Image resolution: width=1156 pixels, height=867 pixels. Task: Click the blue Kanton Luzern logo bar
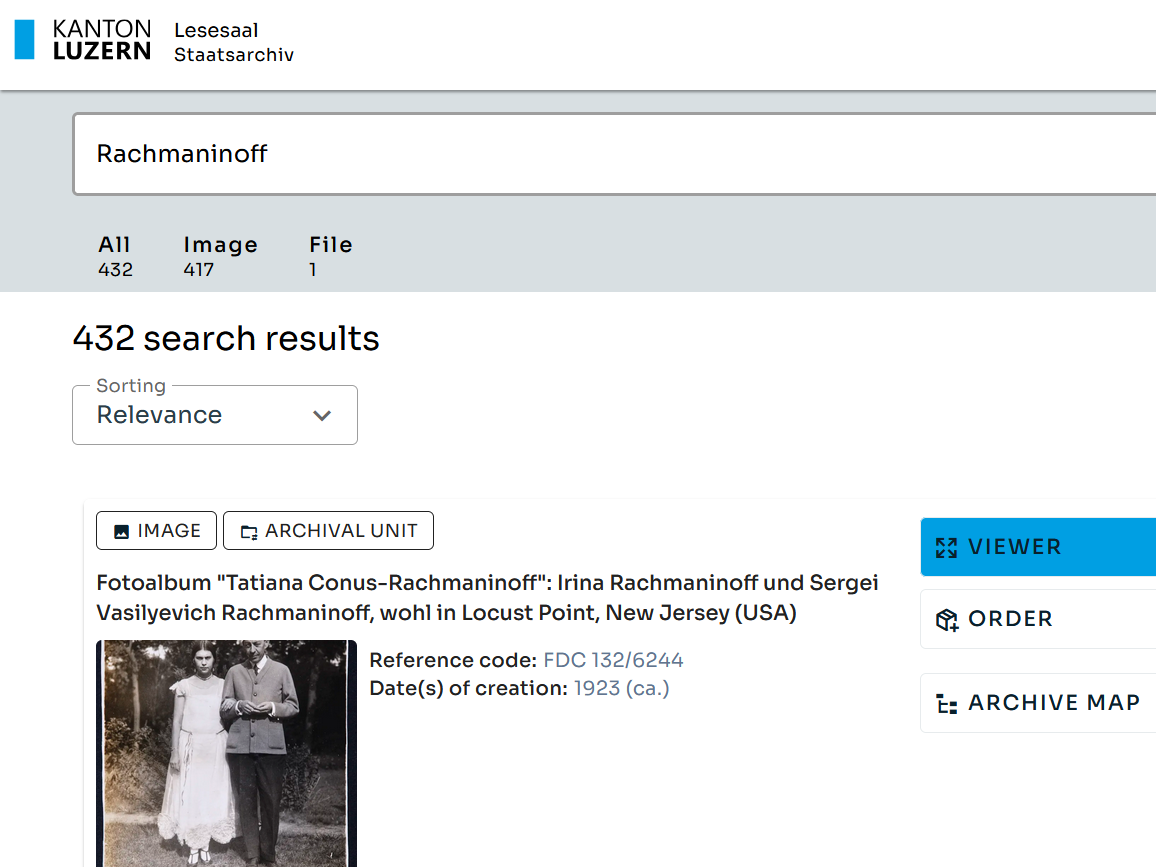click(x=24, y=40)
